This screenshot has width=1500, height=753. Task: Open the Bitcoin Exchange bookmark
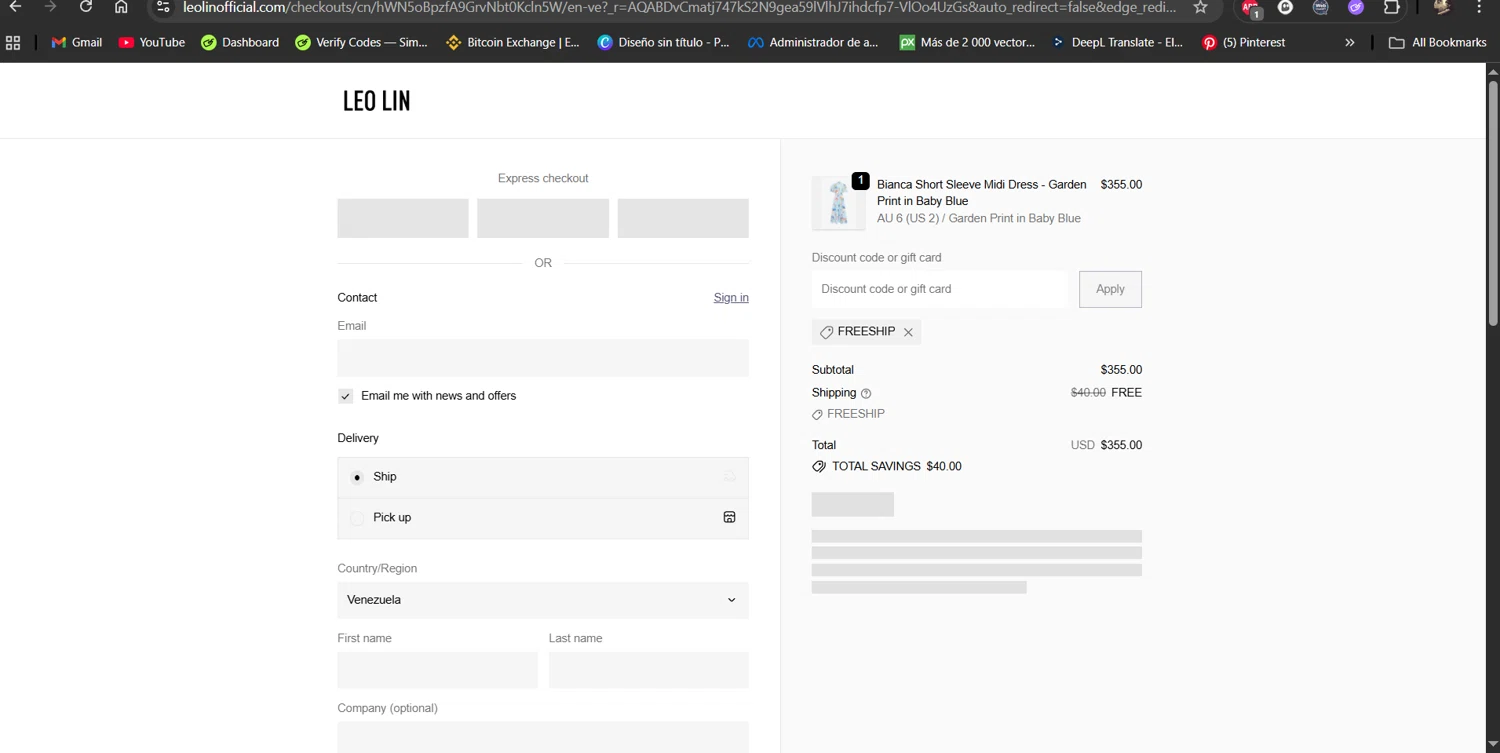pos(513,43)
